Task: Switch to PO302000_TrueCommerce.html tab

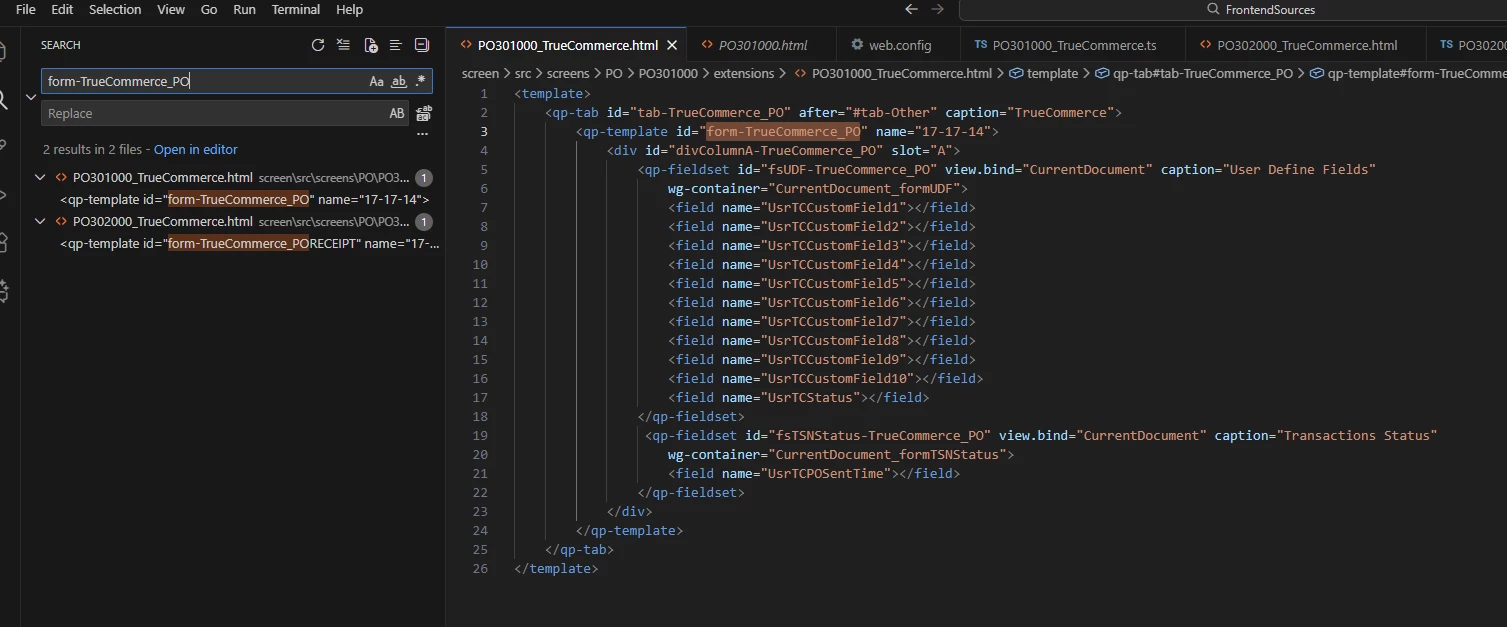Action: click(x=1306, y=45)
